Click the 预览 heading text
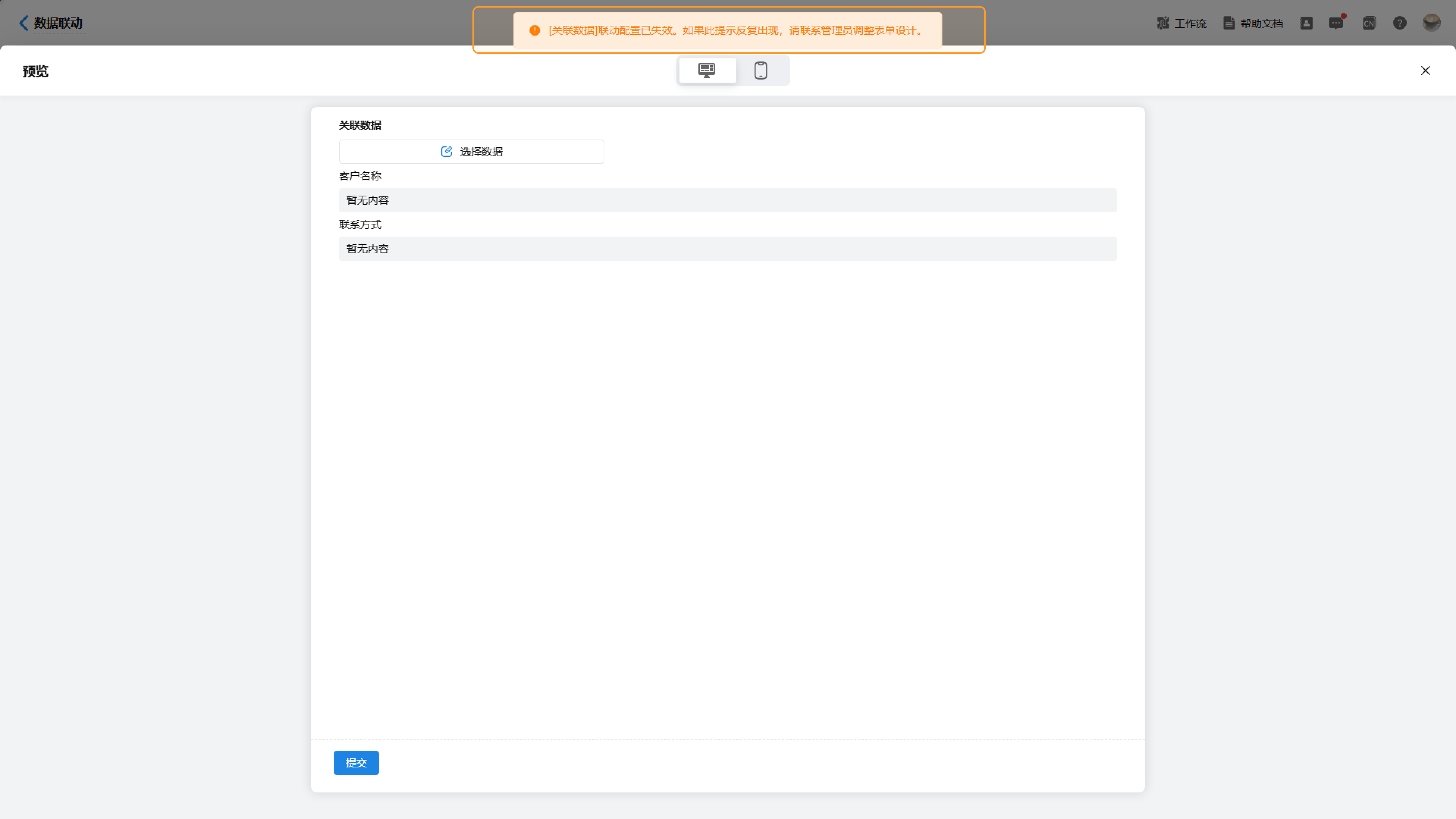The image size is (1456, 819). coord(36,72)
